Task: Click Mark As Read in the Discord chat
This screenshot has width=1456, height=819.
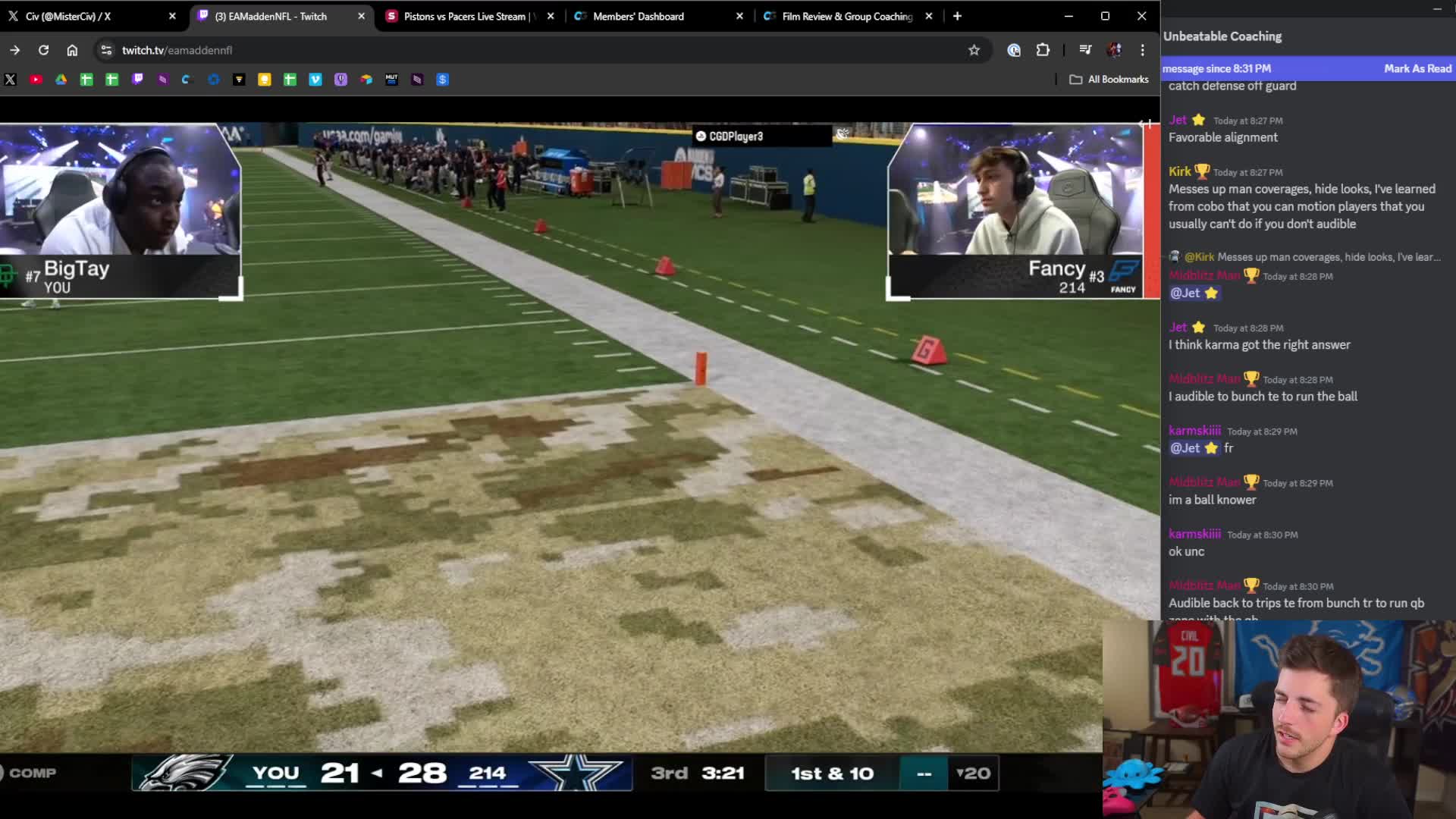Action: point(1417,68)
